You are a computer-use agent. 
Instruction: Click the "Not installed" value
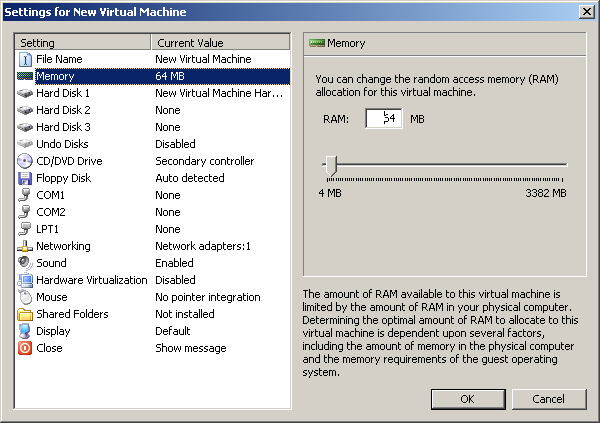click(x=185, y=314)
